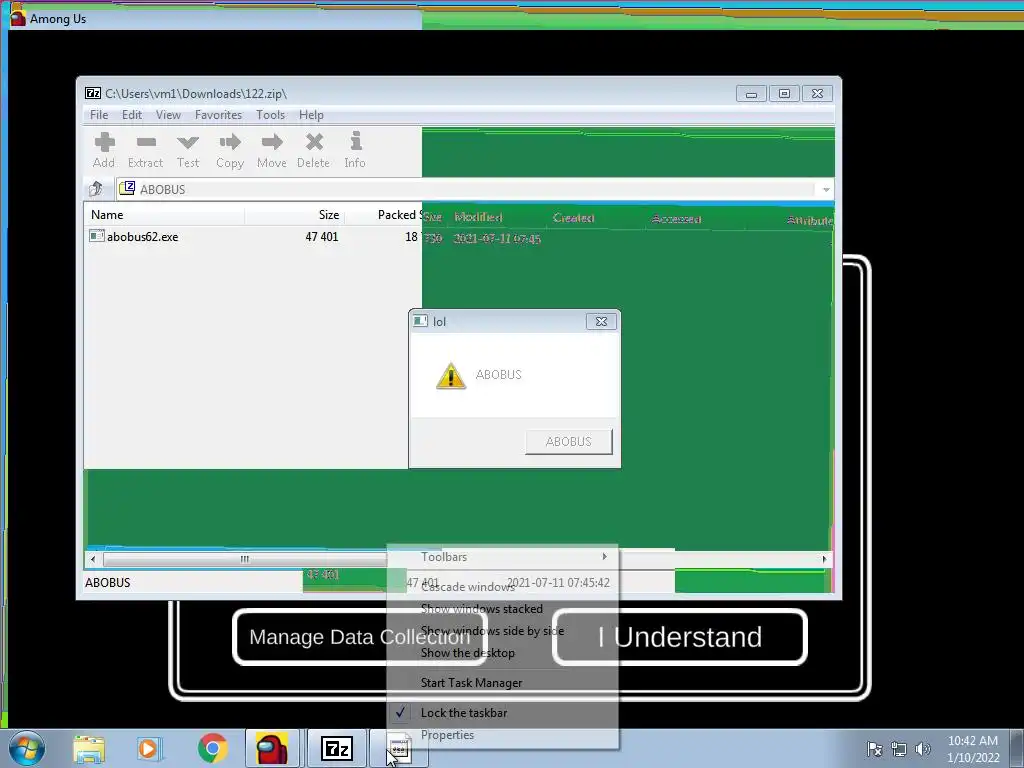Click the I Understand button
The width and height of the screenshot is (1024, 768).
point(680,637)
